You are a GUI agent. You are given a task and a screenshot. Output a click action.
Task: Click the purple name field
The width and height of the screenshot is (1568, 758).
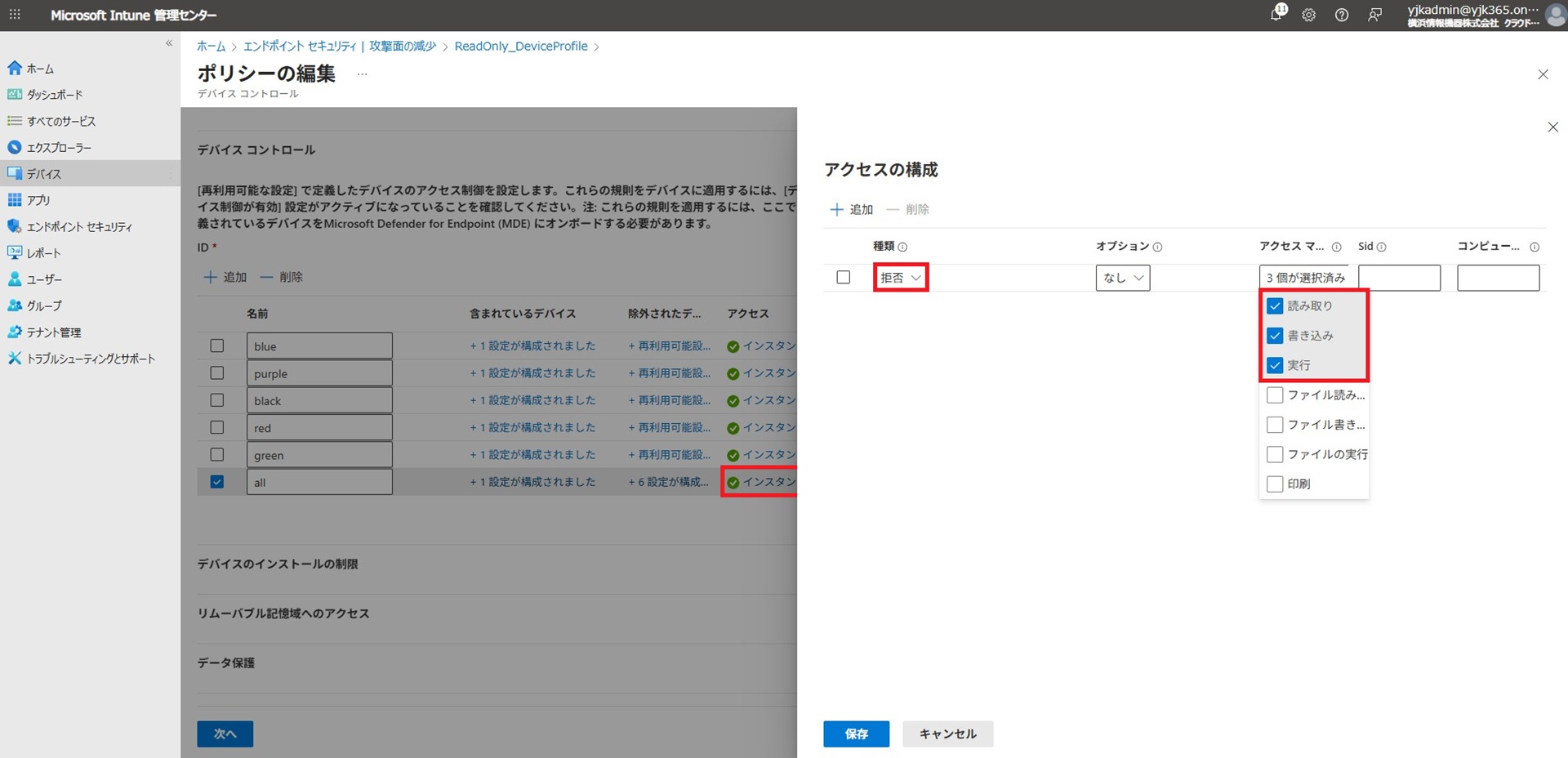point(319,373)
